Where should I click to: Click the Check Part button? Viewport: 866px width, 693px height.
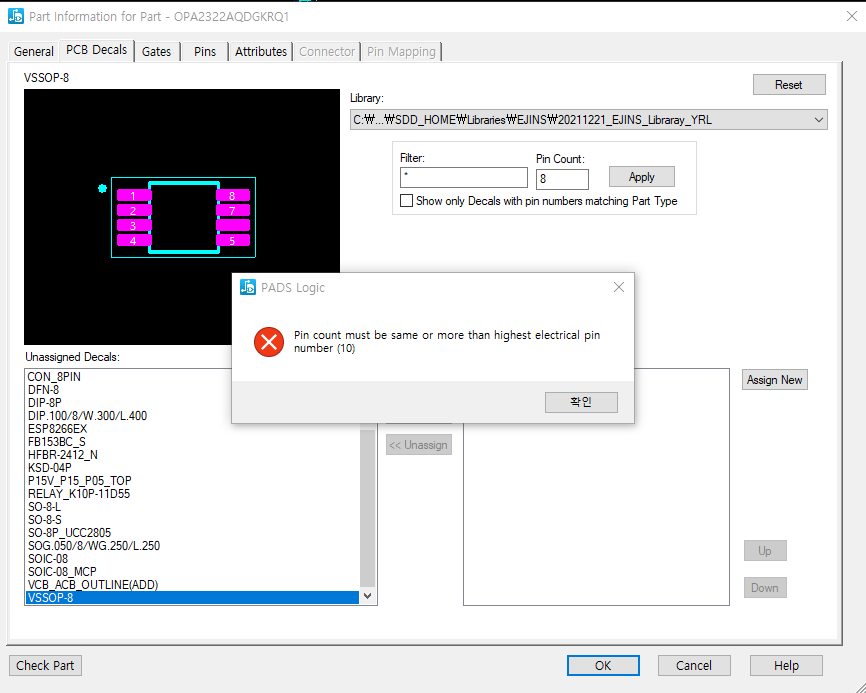click(46, 666)
